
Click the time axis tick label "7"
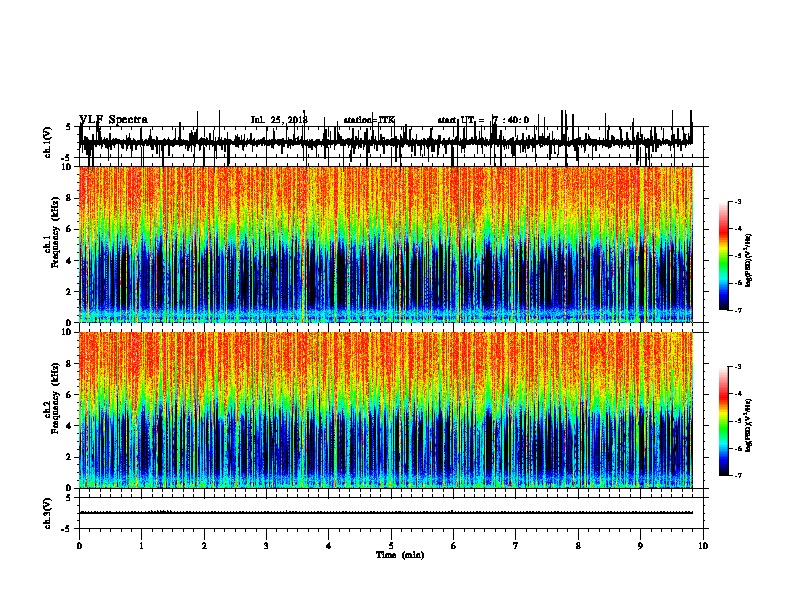pos(516,546)
